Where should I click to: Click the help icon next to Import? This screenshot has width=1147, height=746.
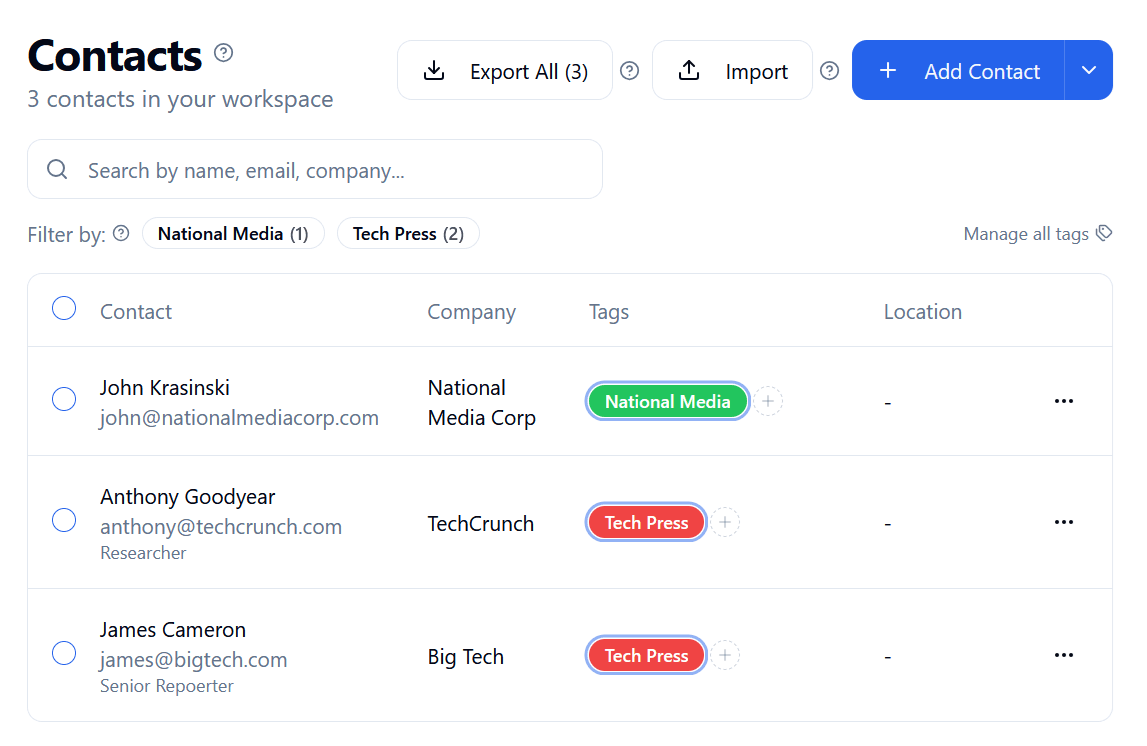[x=829, y=70]
